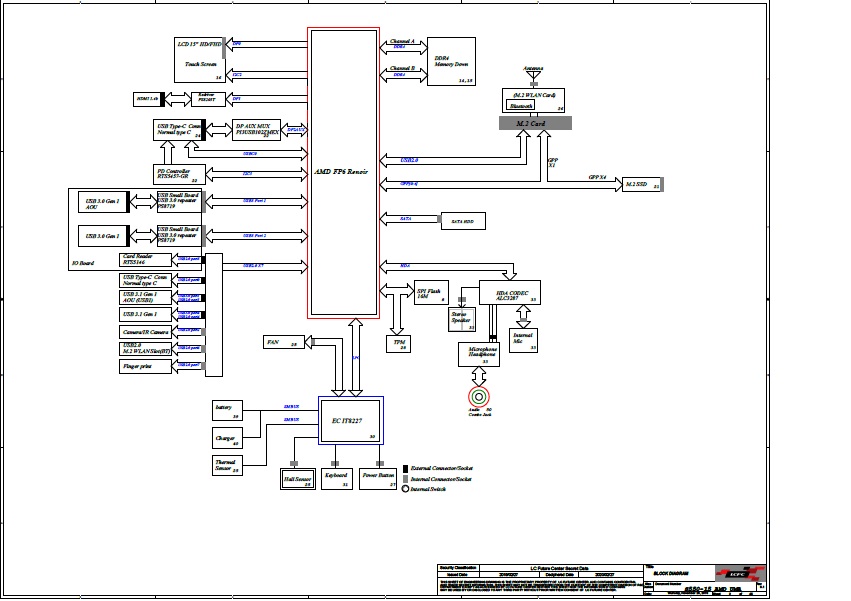Viewport: 851px width, 601px height.
Task: Select the Card Reader RTS5146 block
Action: (145, 260)
